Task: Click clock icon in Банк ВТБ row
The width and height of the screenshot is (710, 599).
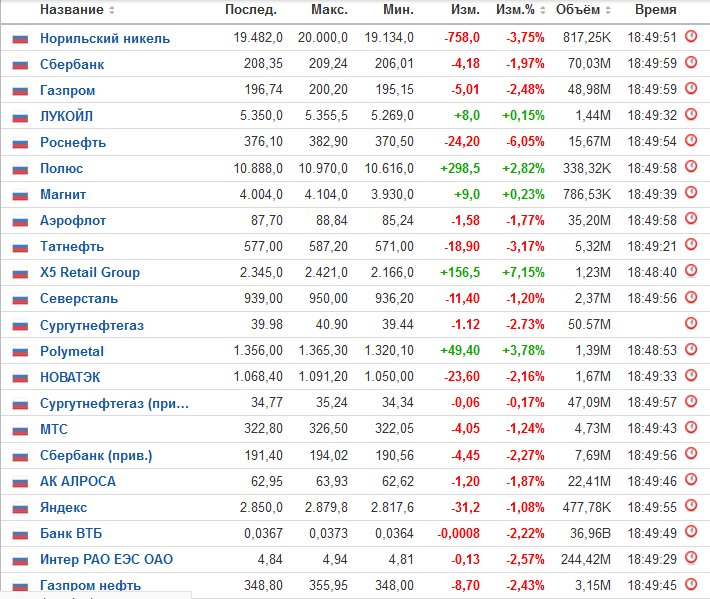Action: tap(691, 531)
